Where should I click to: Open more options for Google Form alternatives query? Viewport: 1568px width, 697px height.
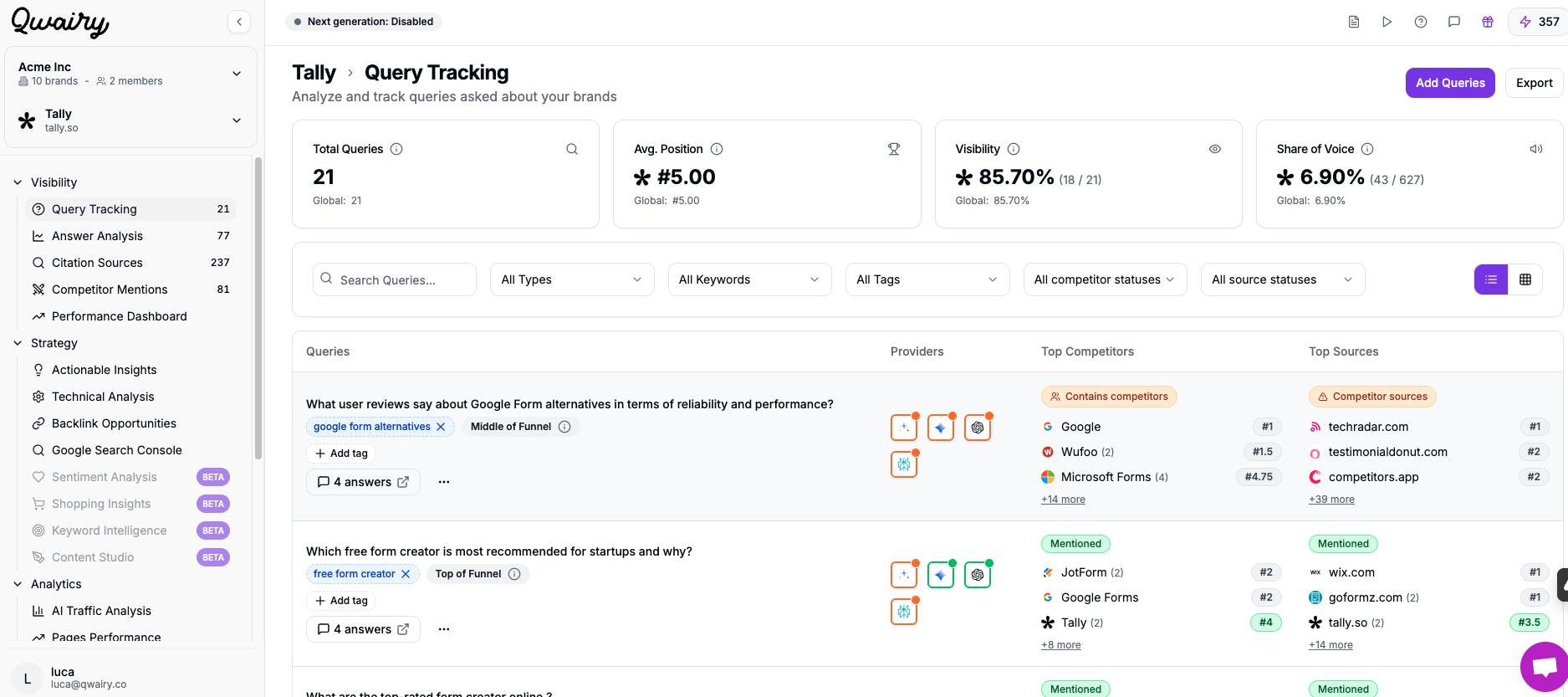[444, 482]
